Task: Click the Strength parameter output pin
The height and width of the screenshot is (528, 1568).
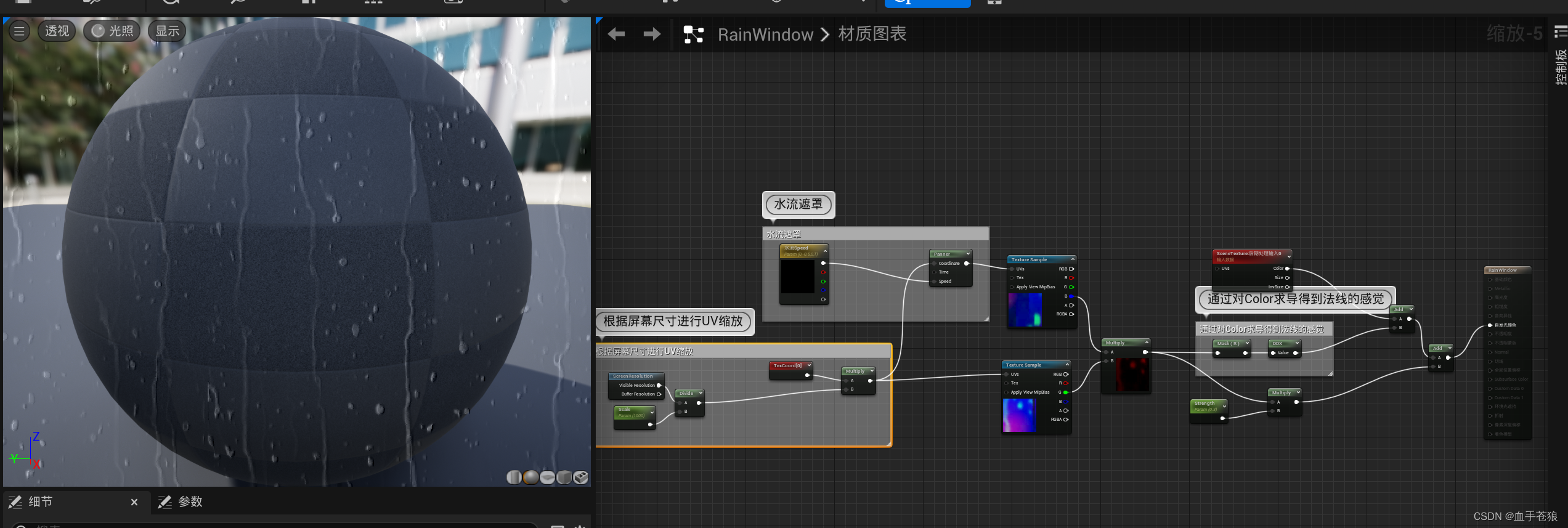Action: pos(1222,418)
